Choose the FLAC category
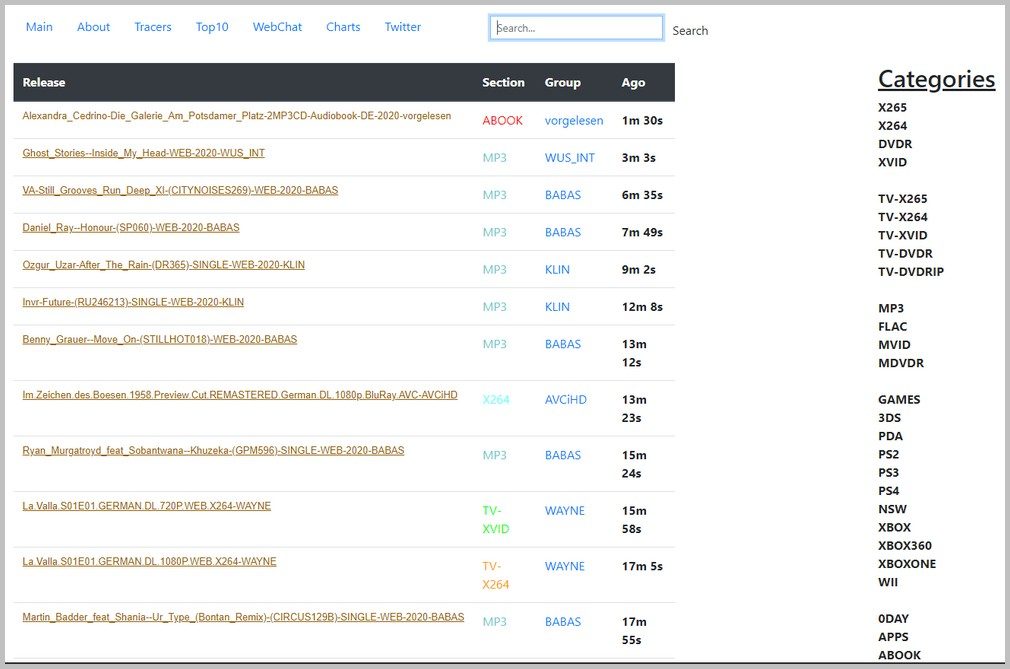This screenshot has width=1010, height=669. click(893, 327)
